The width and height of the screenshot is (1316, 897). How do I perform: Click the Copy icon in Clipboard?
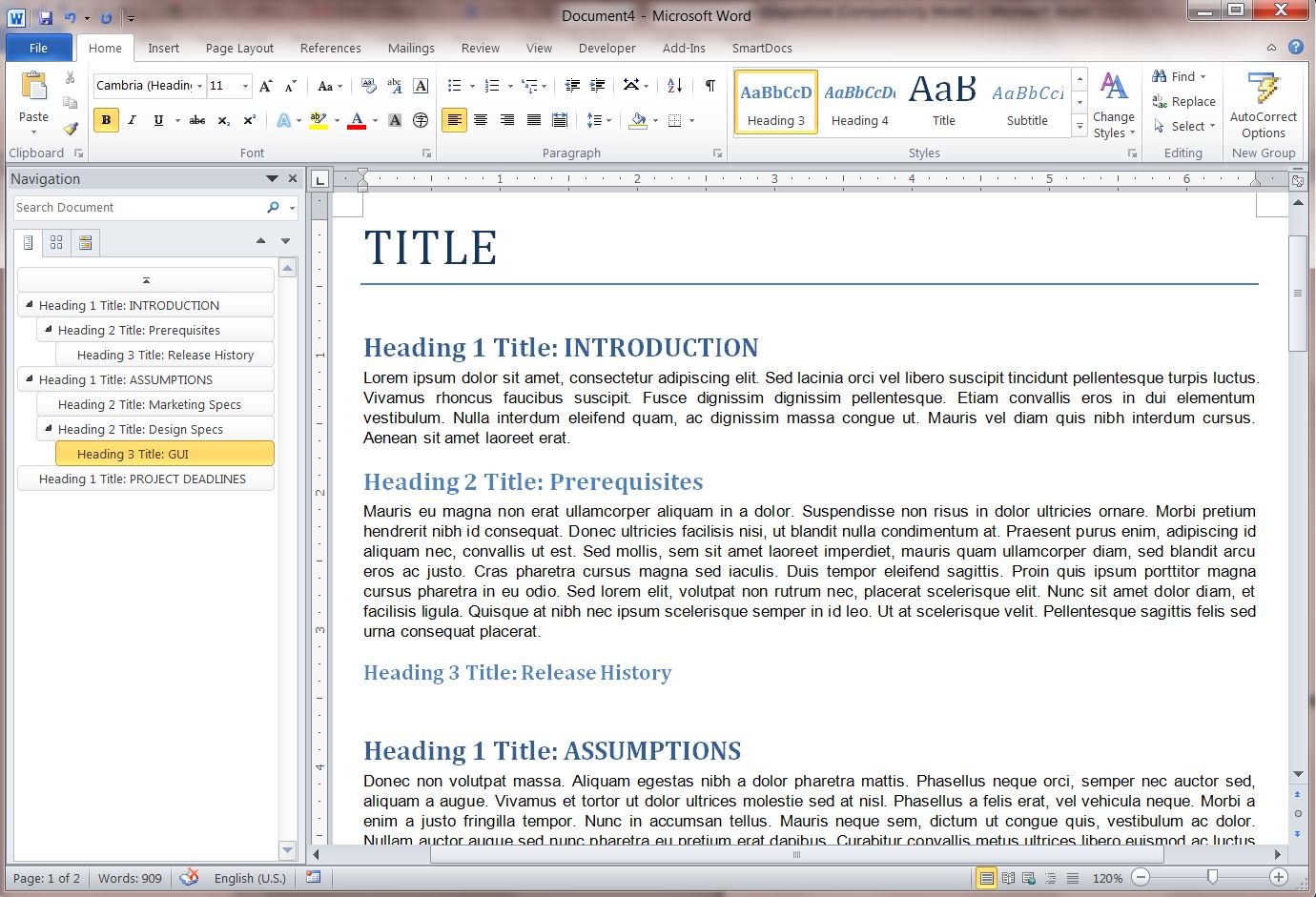70,102
